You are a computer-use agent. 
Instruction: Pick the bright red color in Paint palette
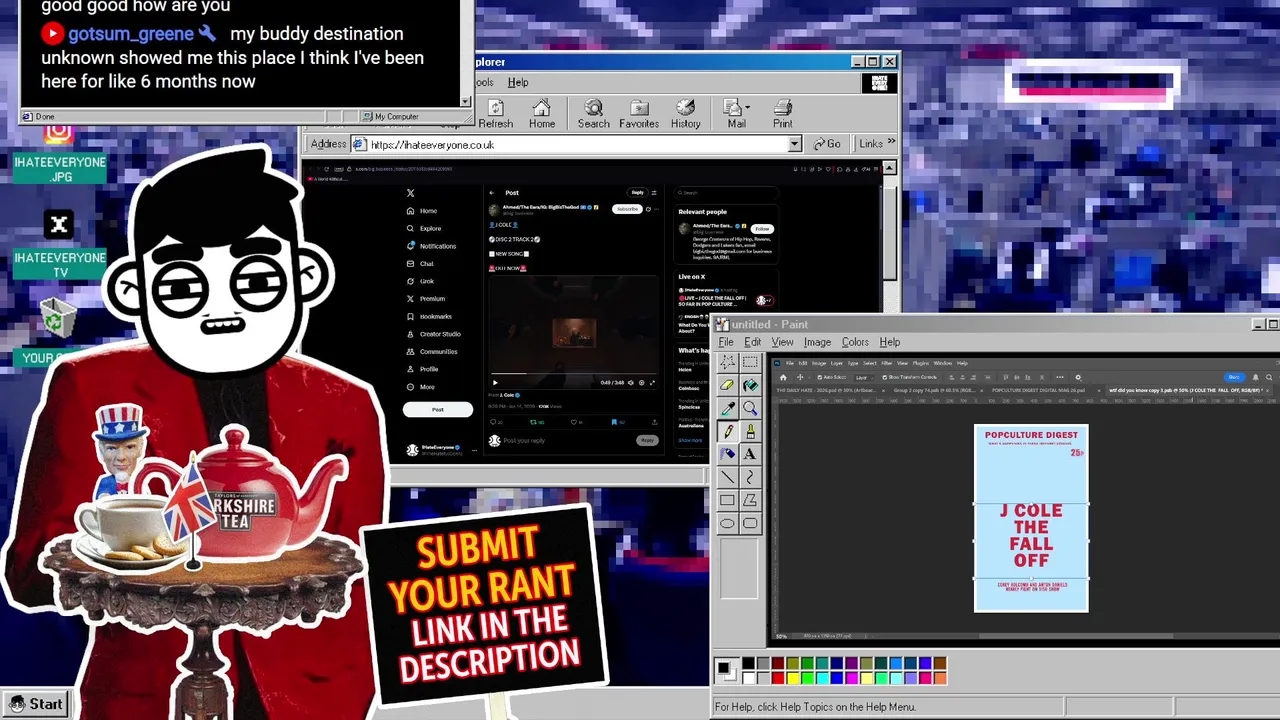click(778, 678)
